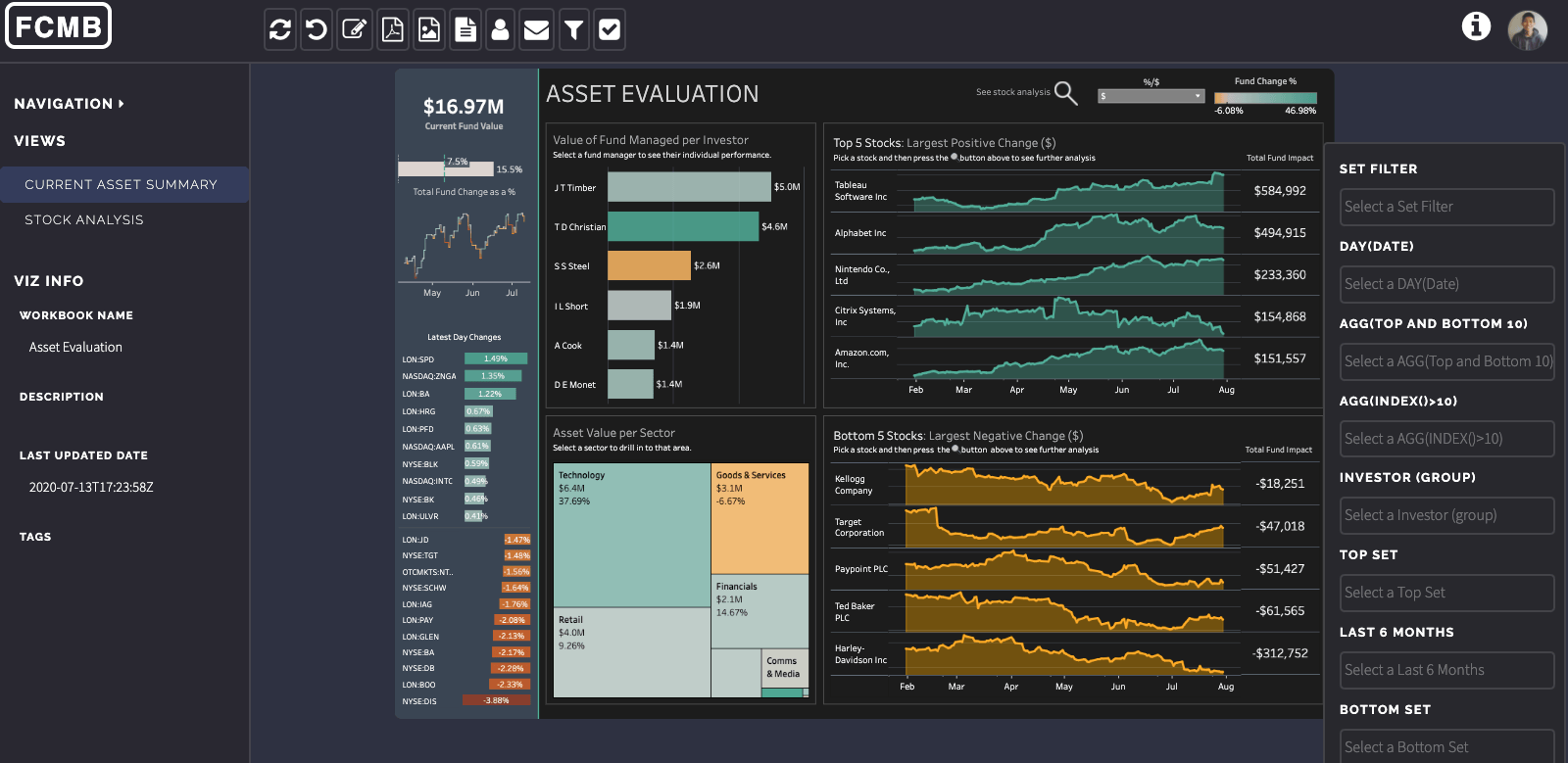Image resolution: width=1568 pixels, height=763 pixels.
Task: Export dashboard as PDF icon
Action: tap(392, 29)
